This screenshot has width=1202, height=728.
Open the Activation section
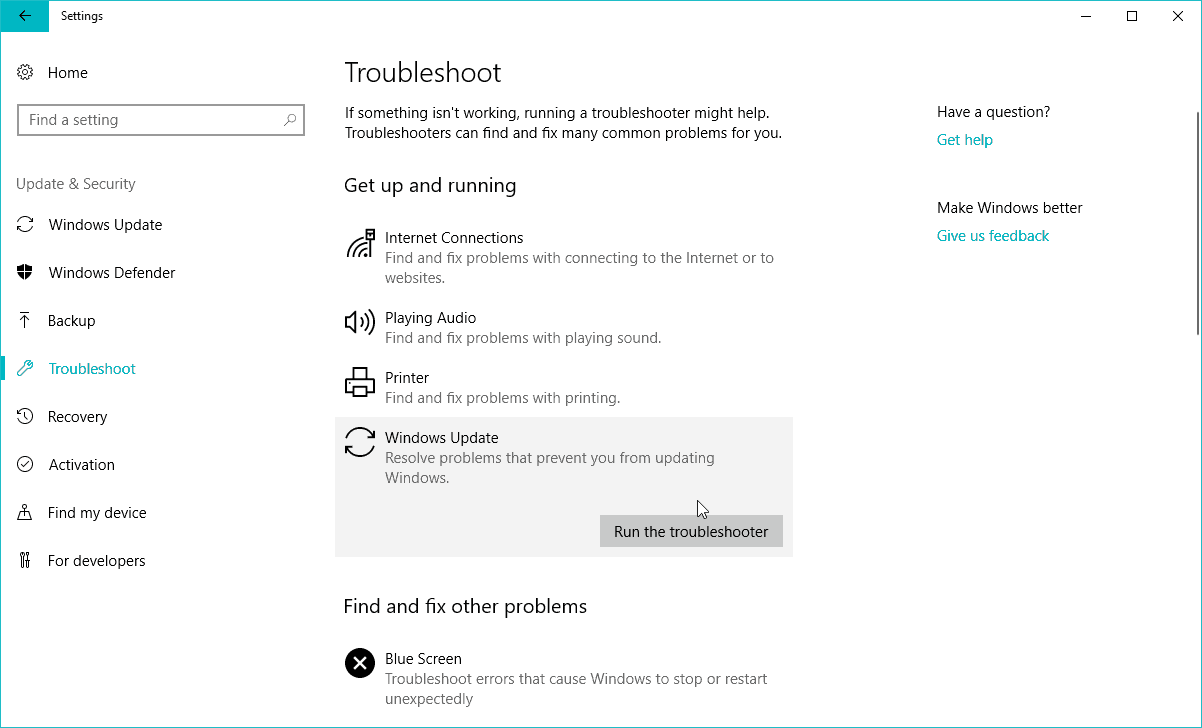coord(82,465)
